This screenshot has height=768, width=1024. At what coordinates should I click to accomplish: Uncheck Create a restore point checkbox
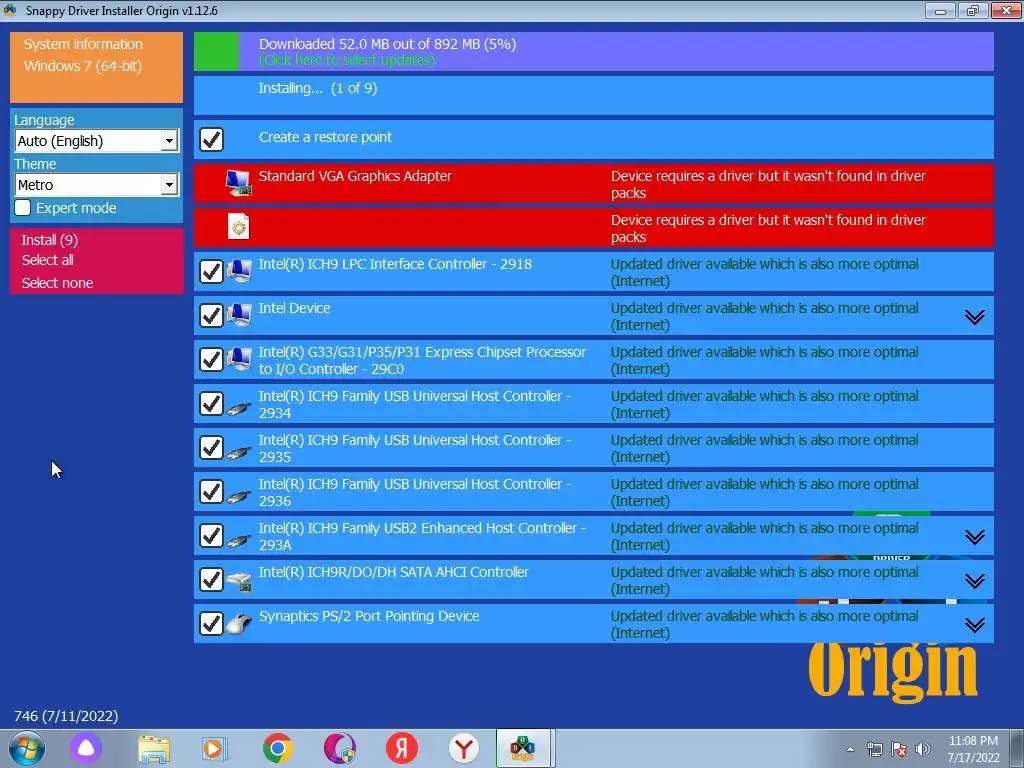point(211,139)
